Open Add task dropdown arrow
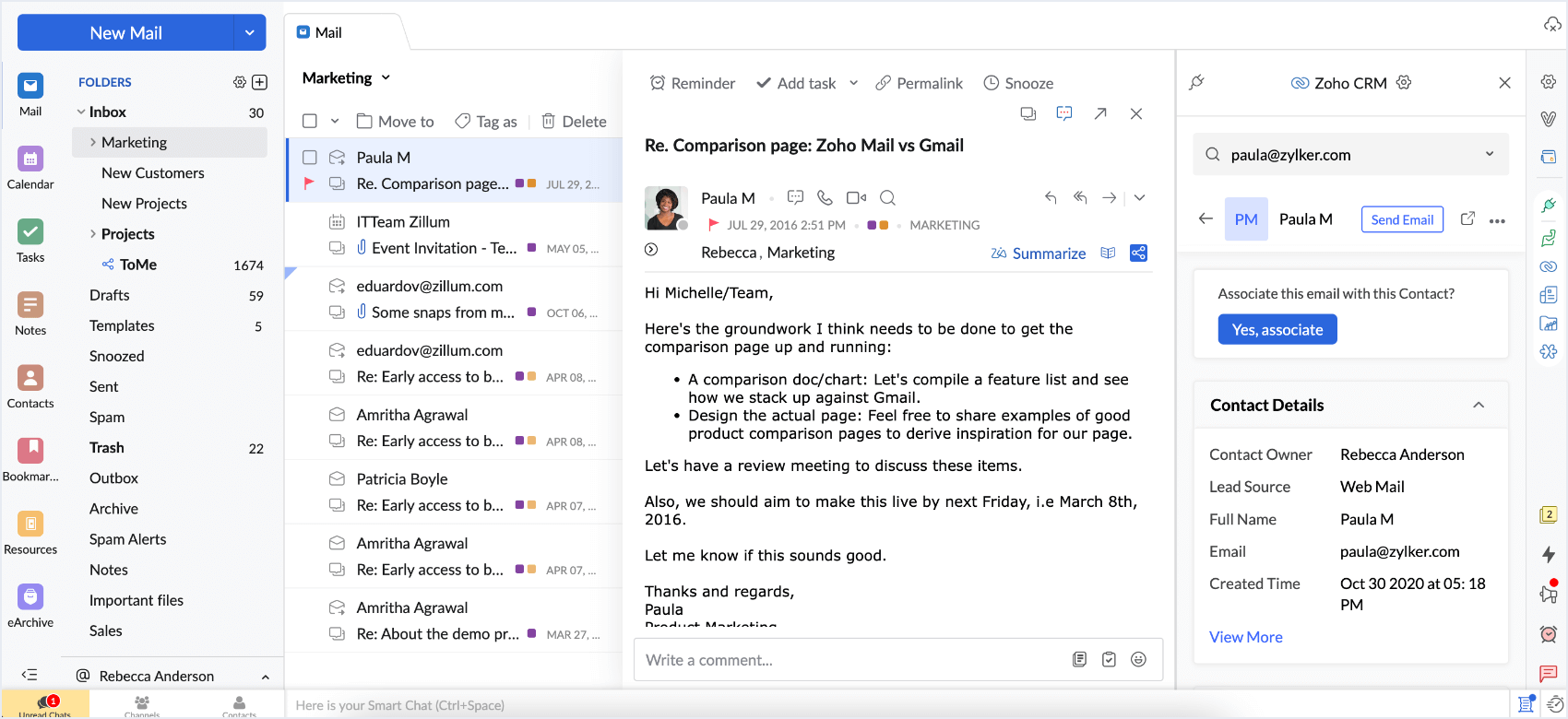 (853, 83)
